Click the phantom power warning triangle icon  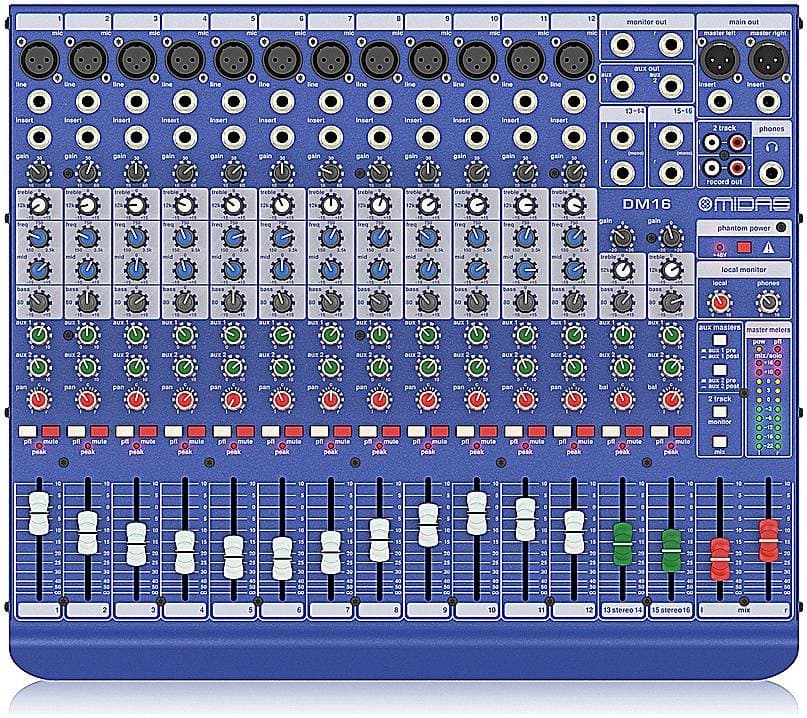point(766,247)
